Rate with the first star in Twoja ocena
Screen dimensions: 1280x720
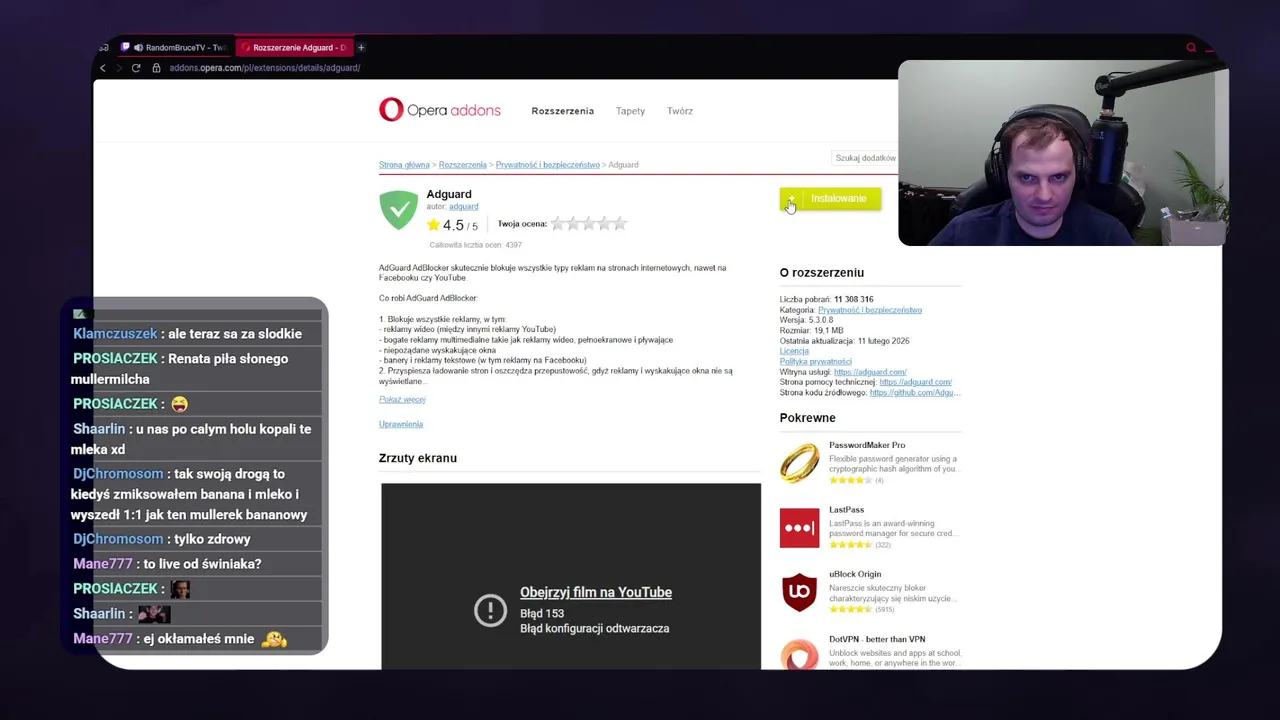click(558, 224)
